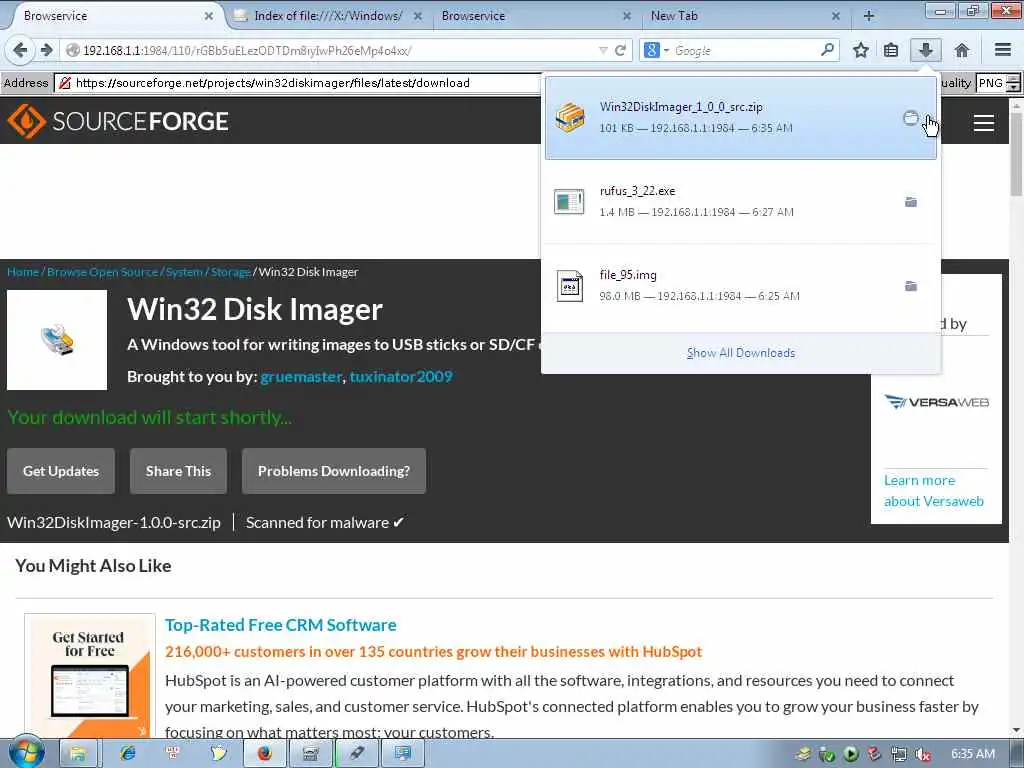Open the PNG quality selector stepper
This screenshot has height=768, width=1024.
[x=1013, y=83]
